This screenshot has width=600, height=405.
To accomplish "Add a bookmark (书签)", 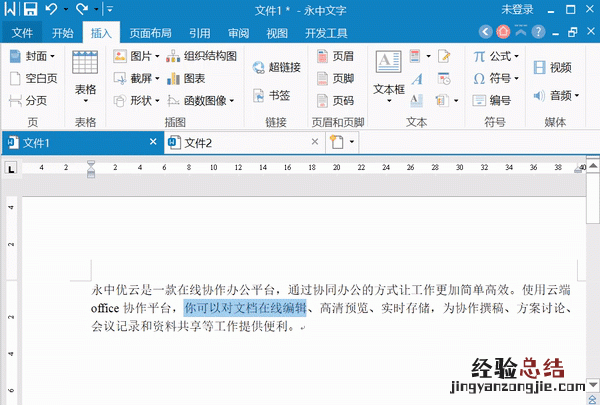I will pos(270,96).
